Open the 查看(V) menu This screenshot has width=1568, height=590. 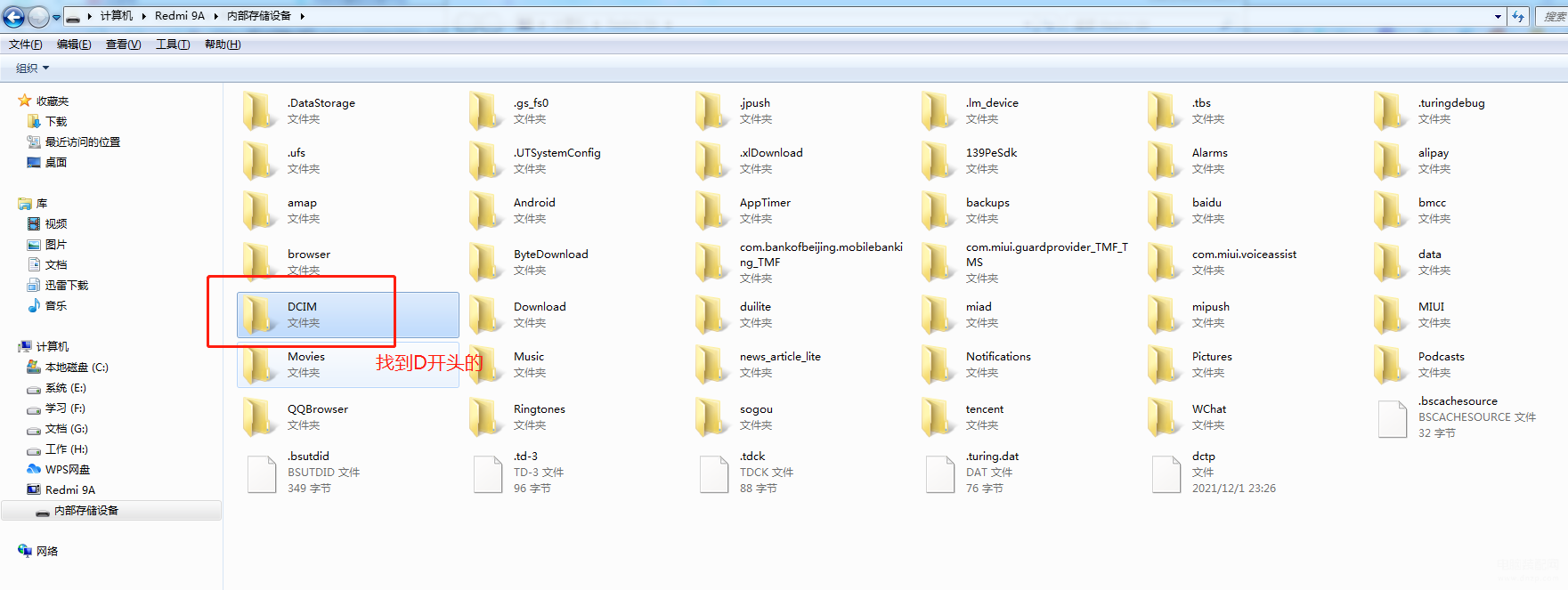123,44
